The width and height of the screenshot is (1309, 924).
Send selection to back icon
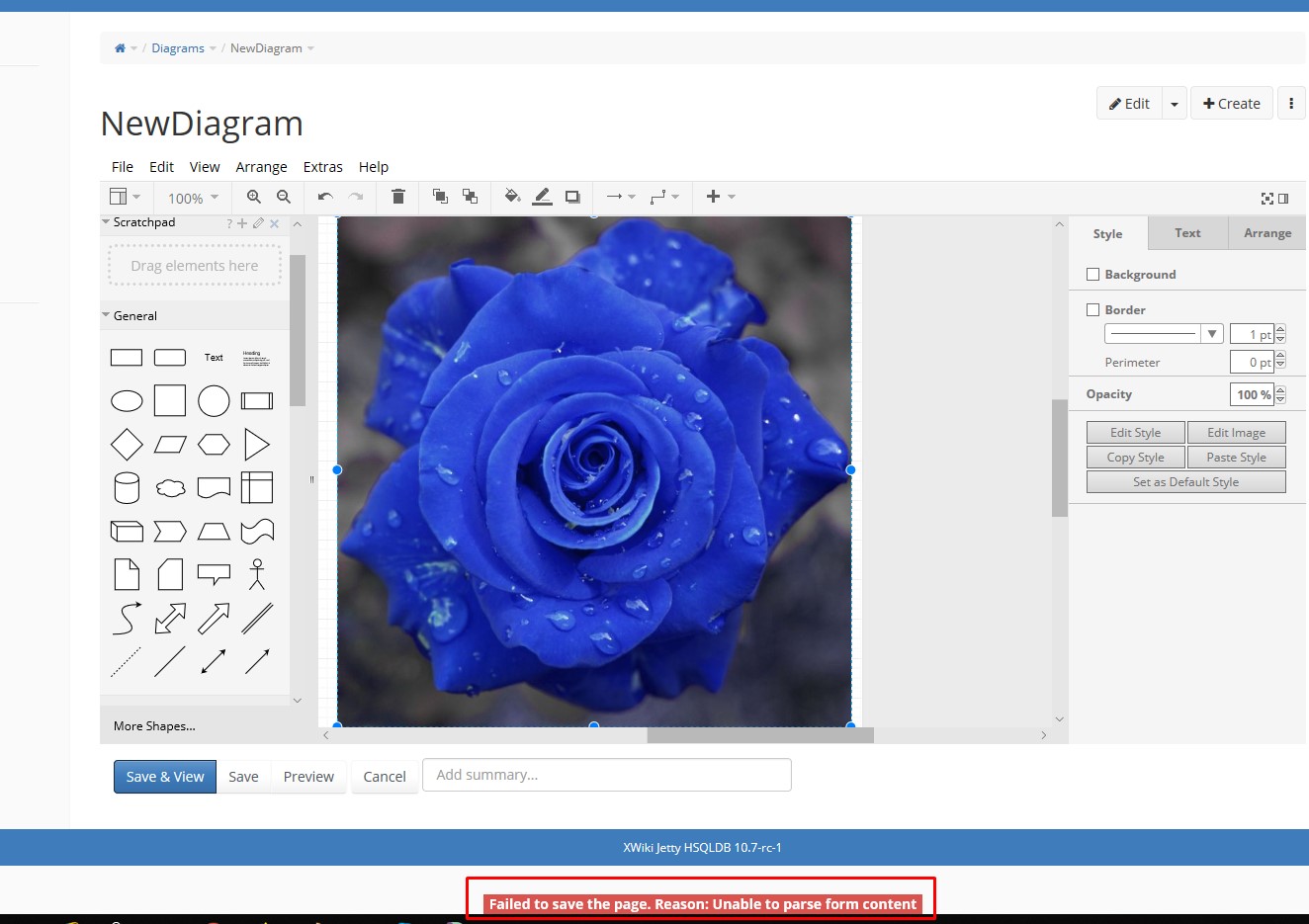pos(470,197)
